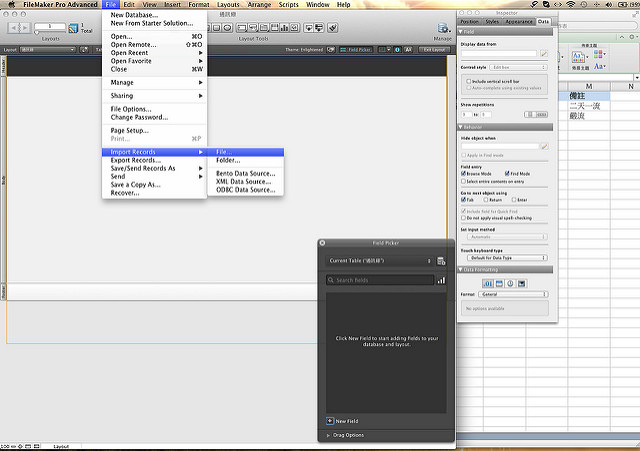Click the Excel themes Aa icon in ribbon
Screen dimensions: 640x451
click(x=578, y=57)
